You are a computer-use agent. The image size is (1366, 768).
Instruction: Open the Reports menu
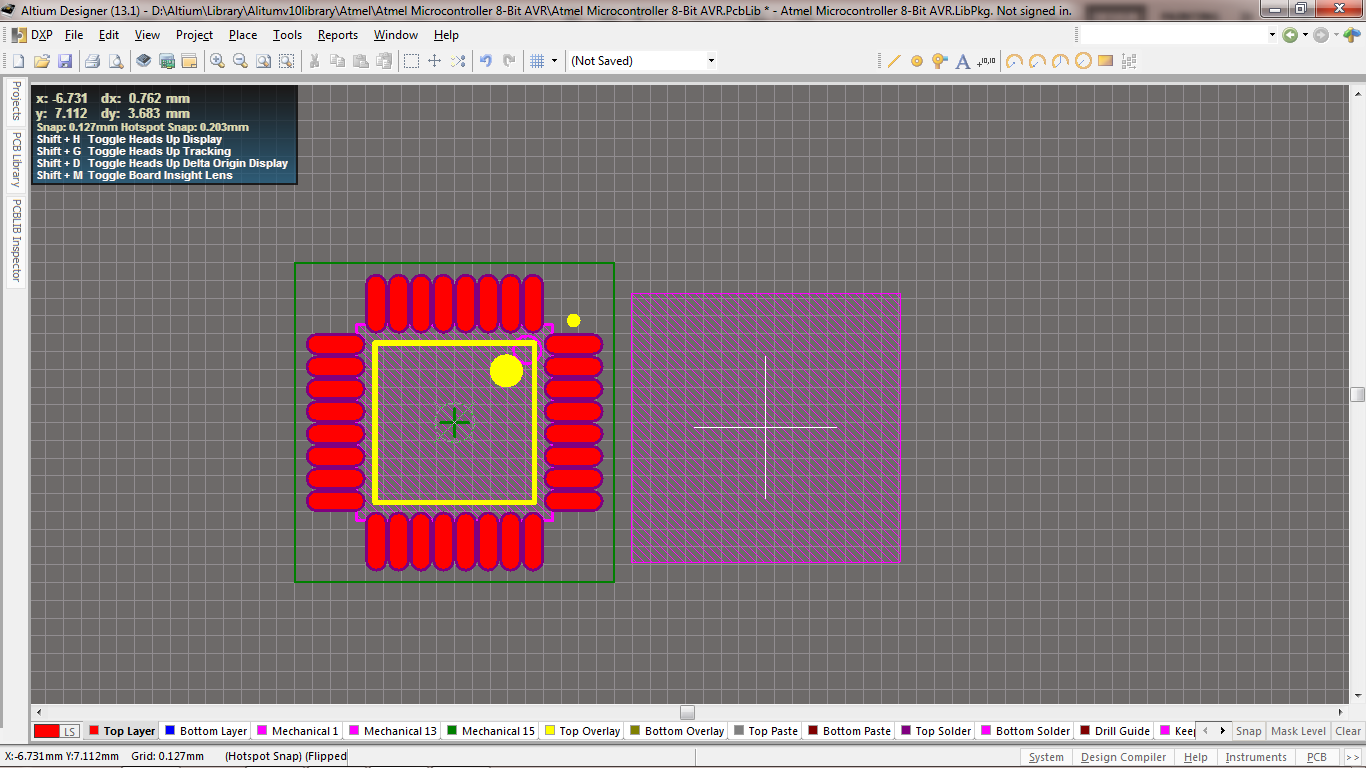pos(337,34)
